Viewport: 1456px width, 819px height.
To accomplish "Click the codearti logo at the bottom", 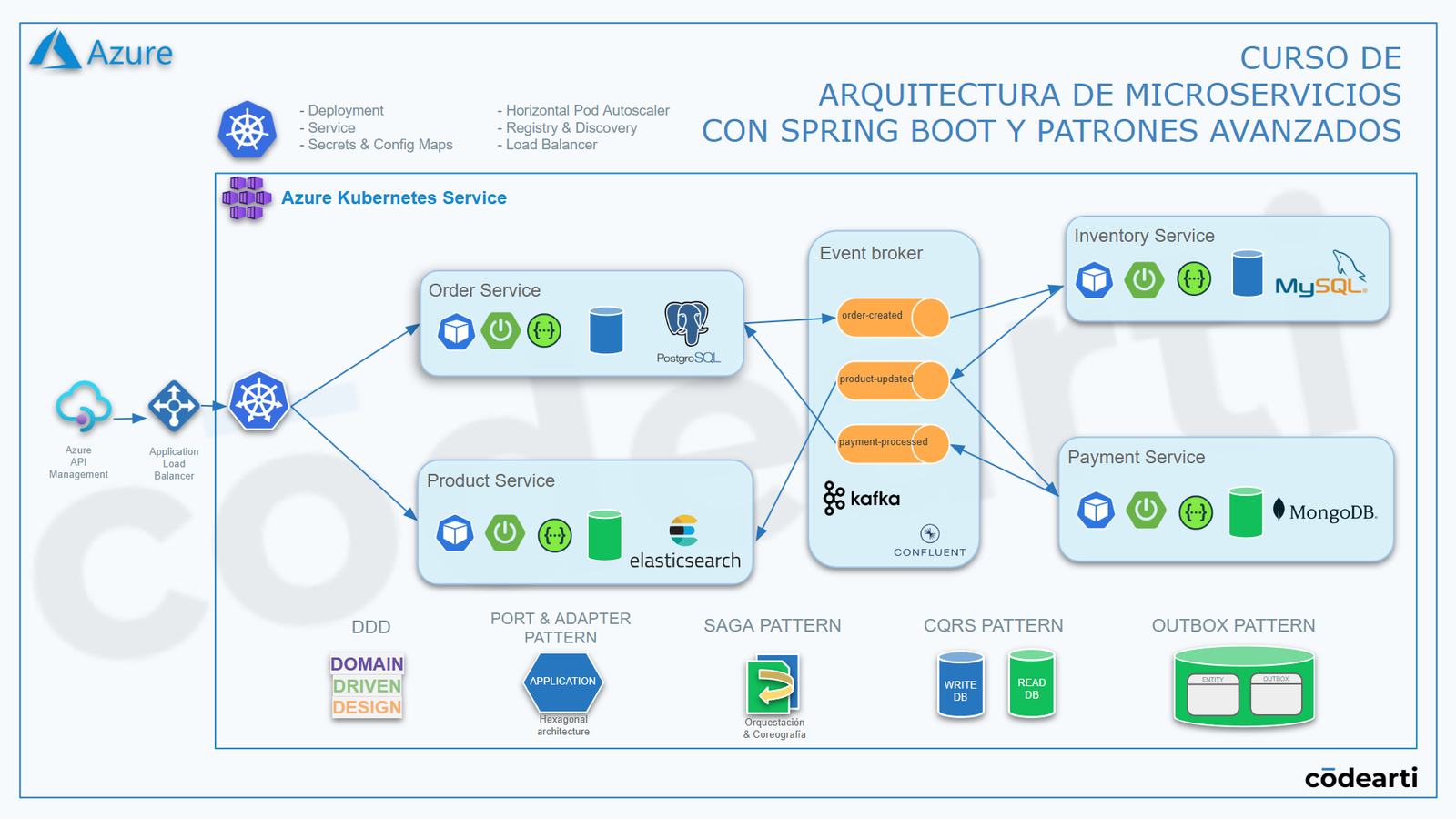I will point(1361,778).
